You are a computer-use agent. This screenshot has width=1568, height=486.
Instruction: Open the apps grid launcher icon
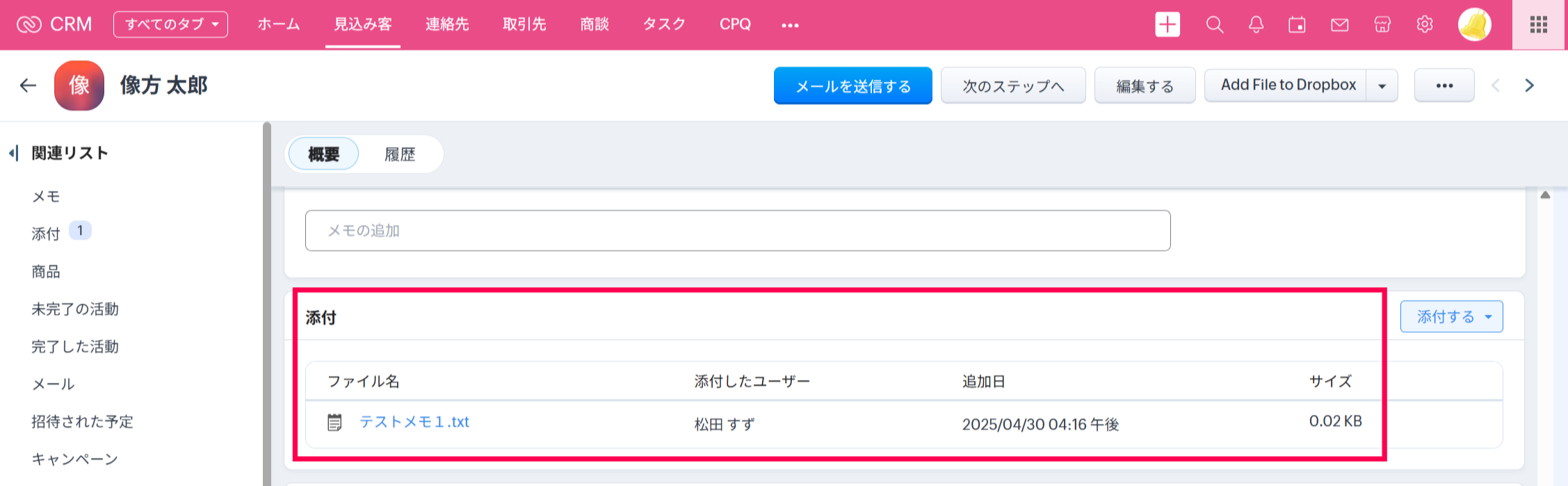(1539, 25)
